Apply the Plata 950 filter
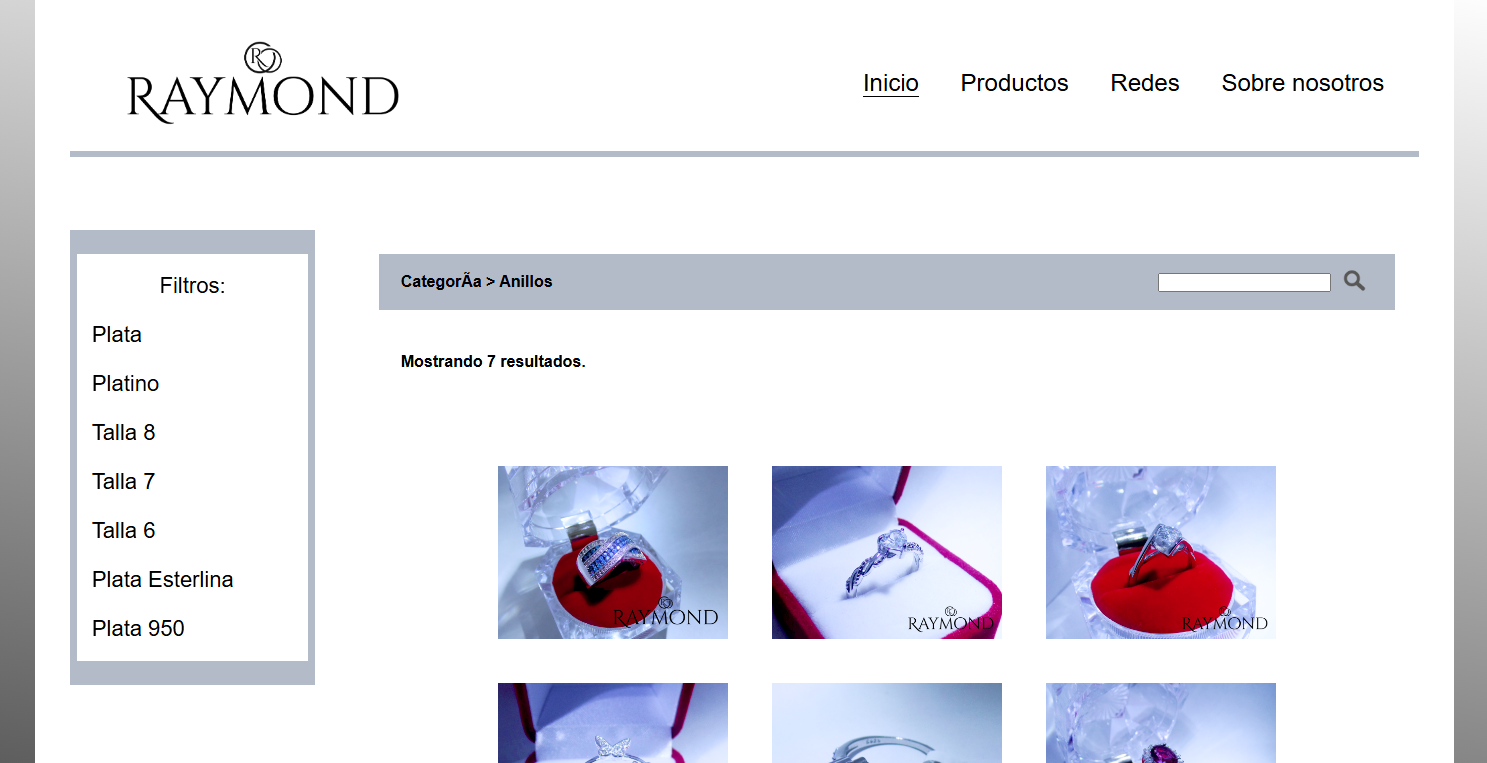Screen dimensions: 1487x763 (x=138, y=629)
